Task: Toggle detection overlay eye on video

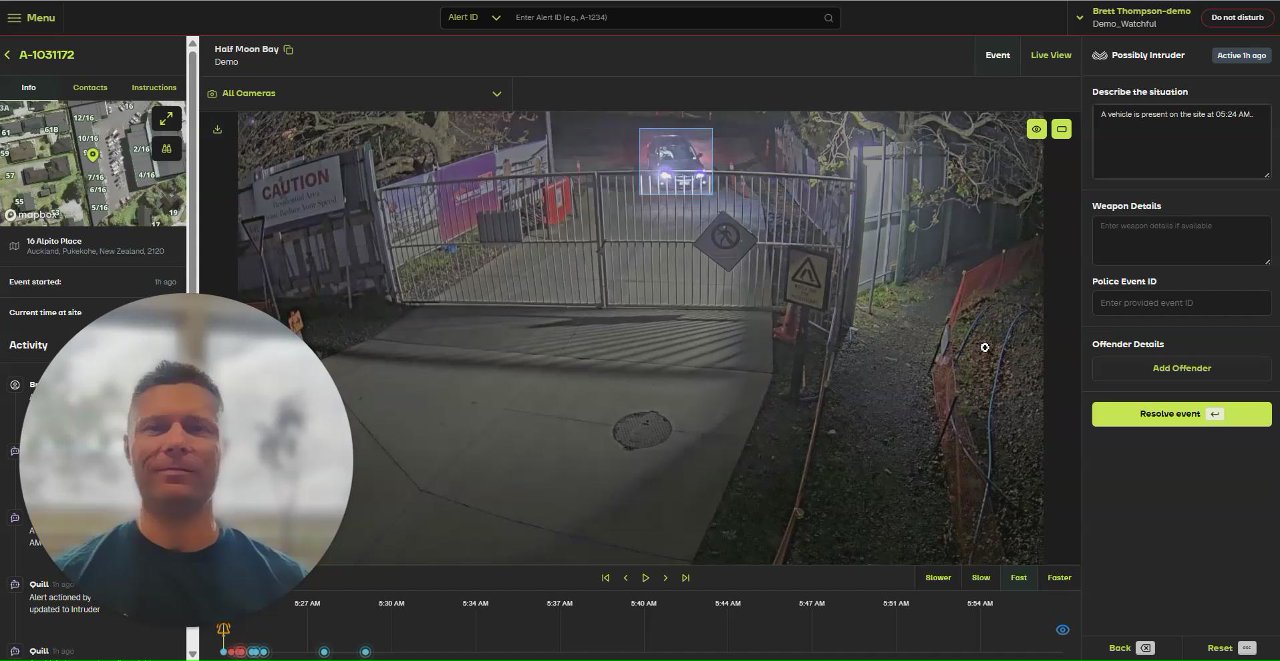Action: [x=1036, y=129]
